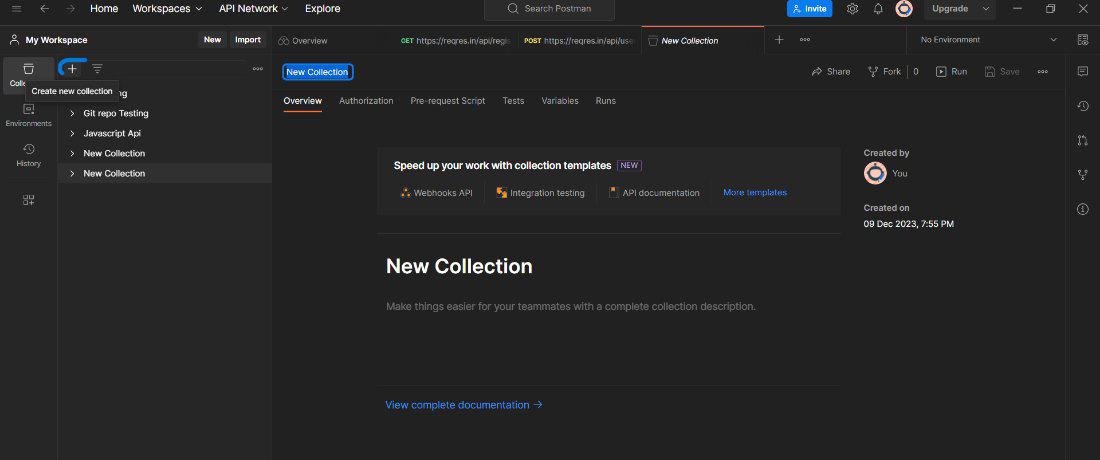The height and width of the screenshot is (460, 1100).
Task: Open a new tab with plus
Action: 779,40
